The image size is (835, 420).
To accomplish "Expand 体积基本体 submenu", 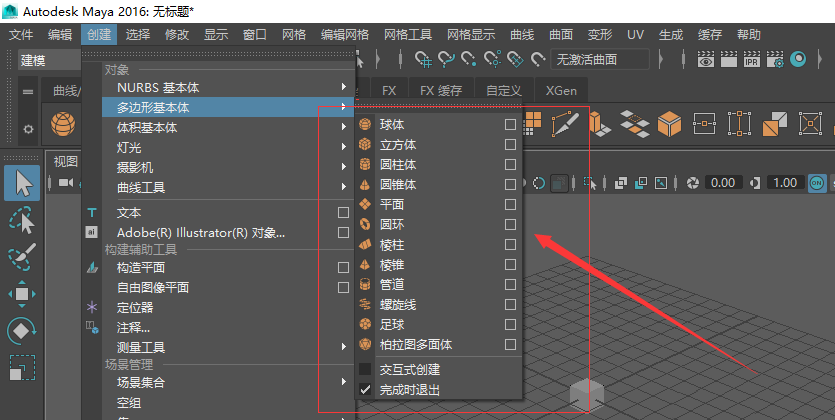I will pyautogui.click(x=228, y=127).
